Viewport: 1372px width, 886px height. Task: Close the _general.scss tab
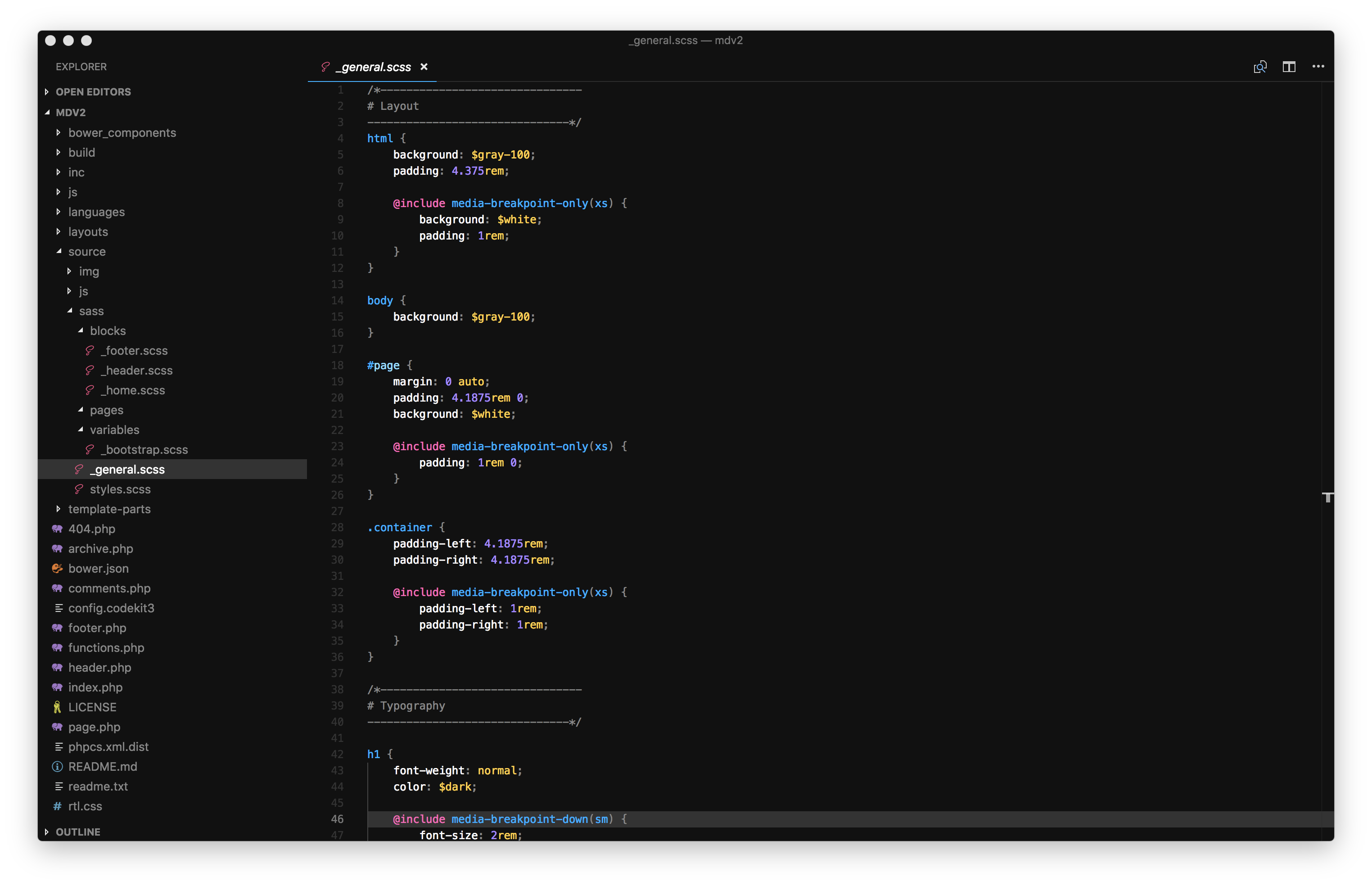(424, 67)
